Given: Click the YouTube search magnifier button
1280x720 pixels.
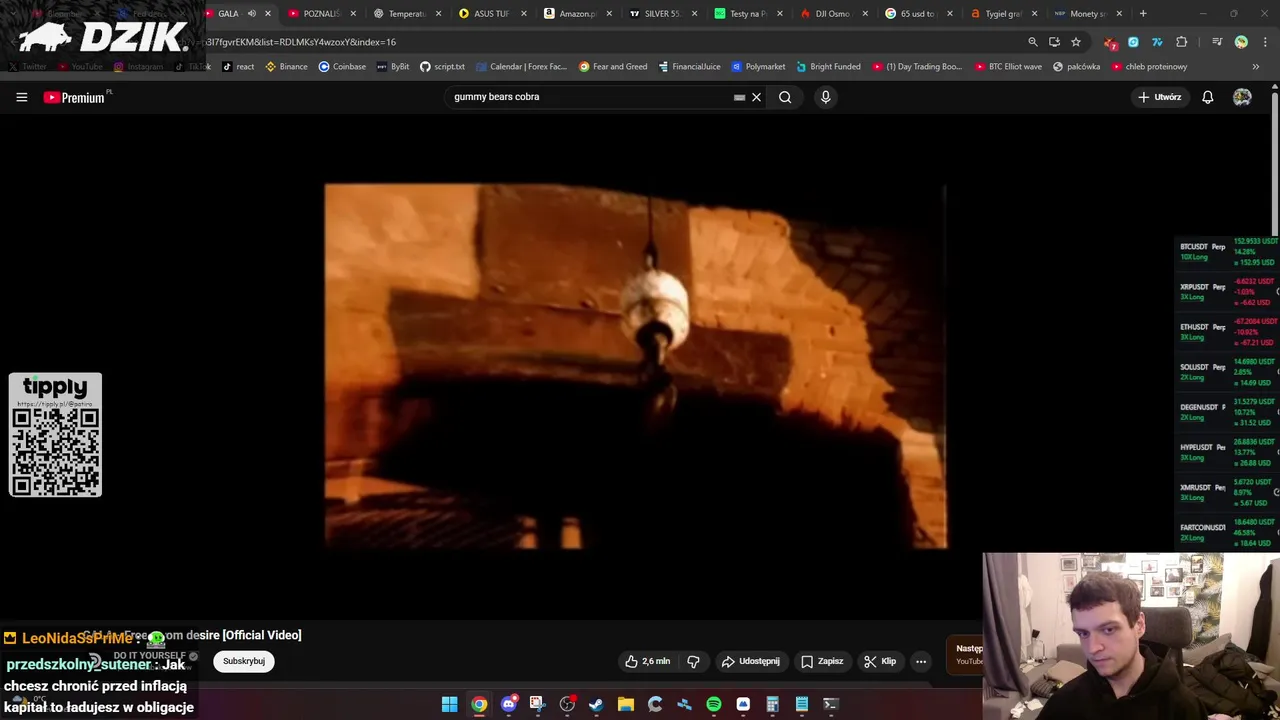Looking at the screenshot, I should pyautogui.click(x=785, y=97).
